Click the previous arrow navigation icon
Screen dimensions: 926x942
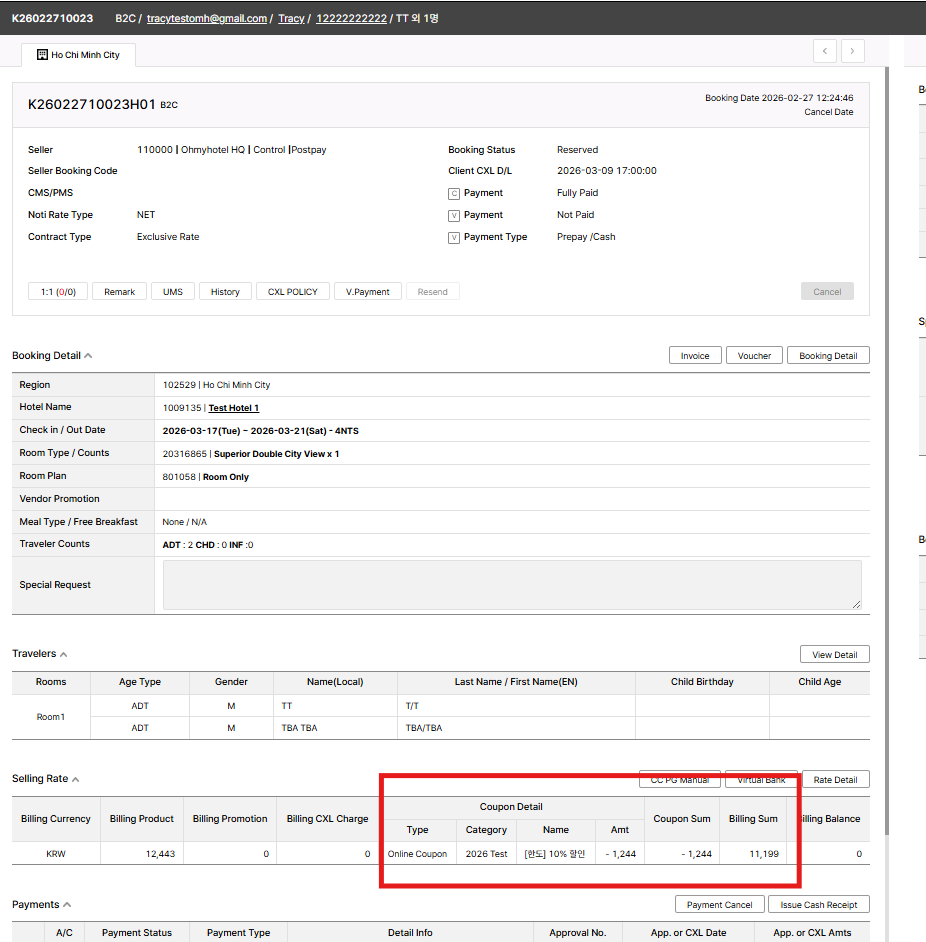pyautogui.click(x=825, y=51)
